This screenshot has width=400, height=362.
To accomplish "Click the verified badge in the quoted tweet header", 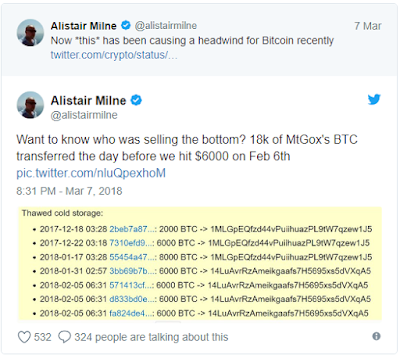I will click(x=126, y=25).
